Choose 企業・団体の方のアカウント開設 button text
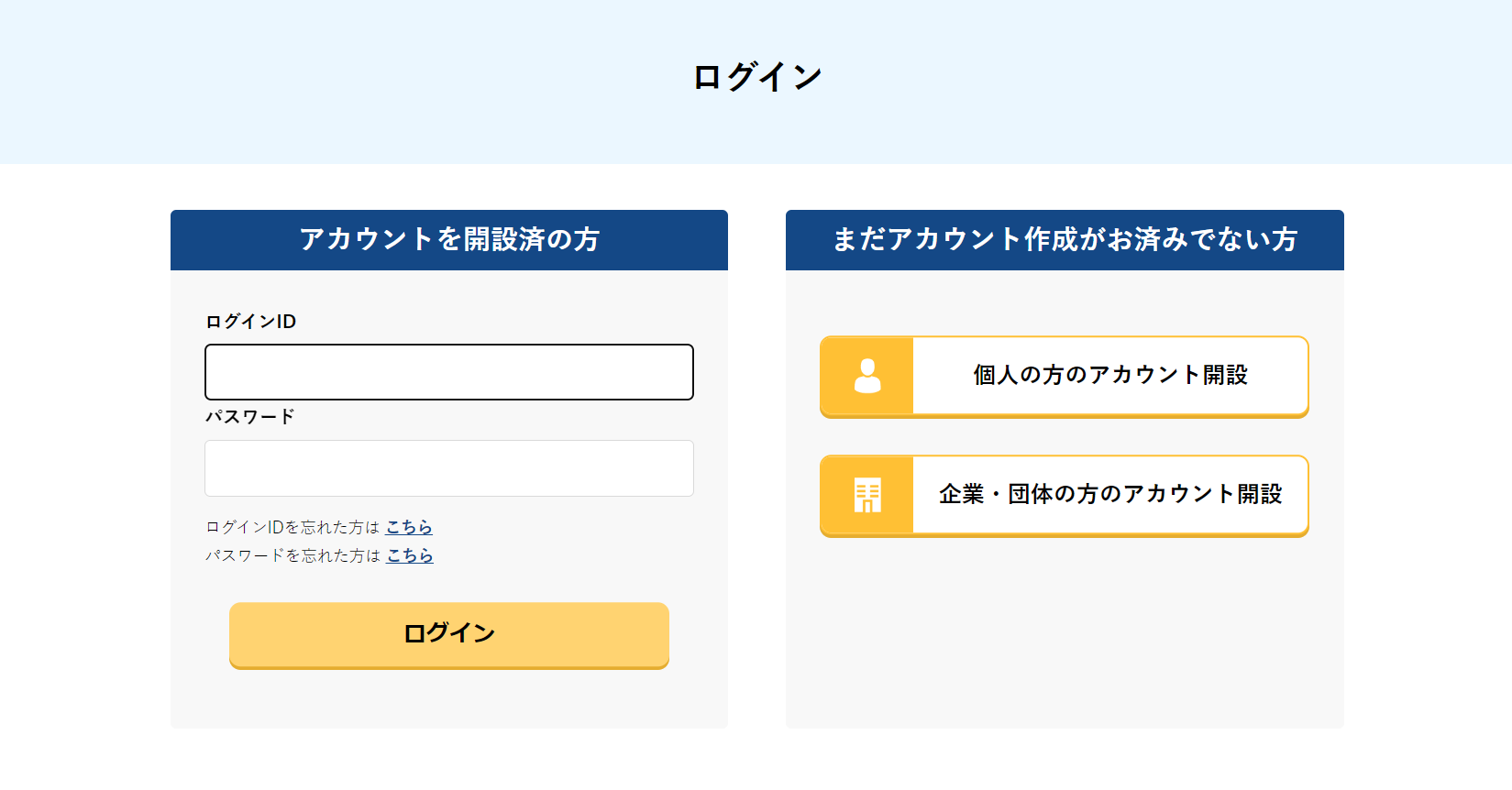The height and width of the screenshot is (790, 1512). point(1110,494)
